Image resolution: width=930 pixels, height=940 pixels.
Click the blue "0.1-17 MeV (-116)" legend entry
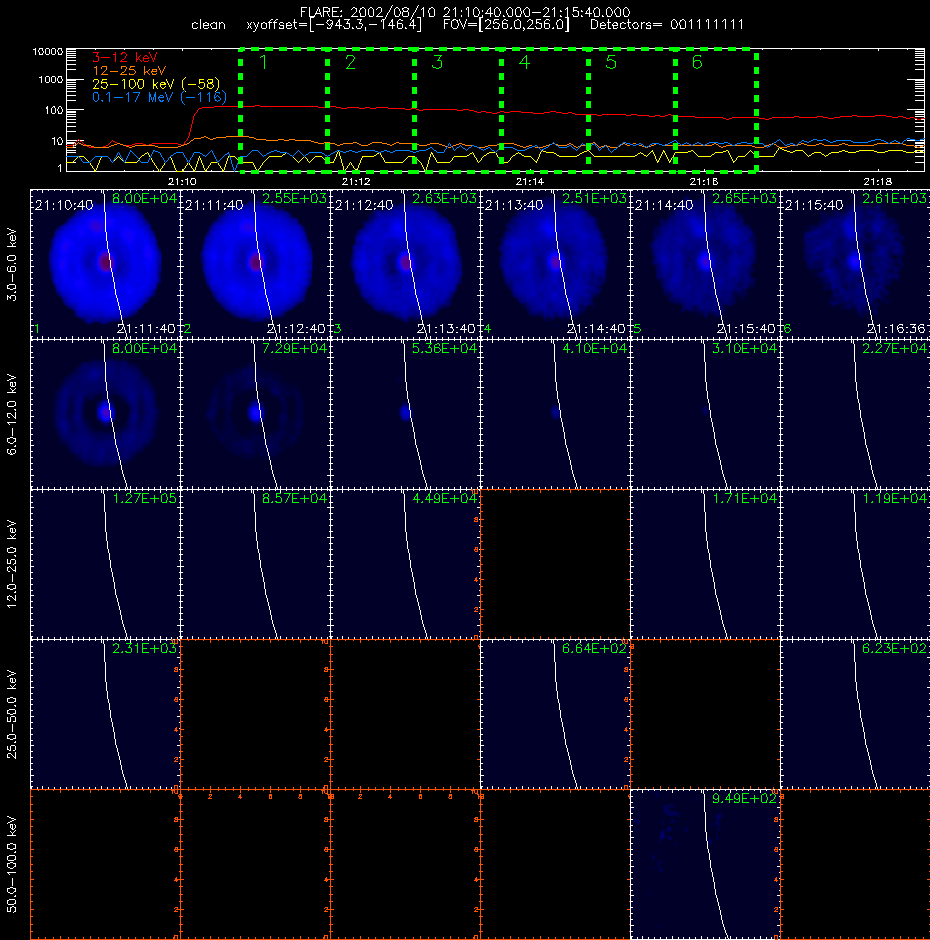(x=159, y=97)
